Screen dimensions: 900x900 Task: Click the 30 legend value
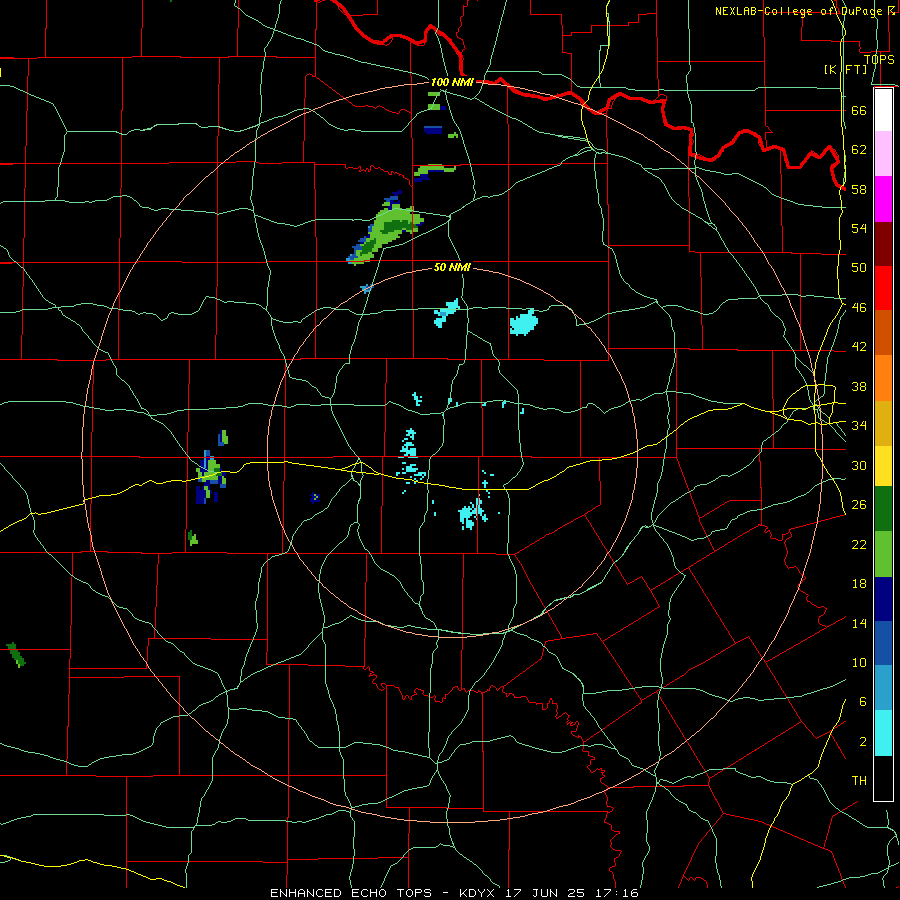859,465
